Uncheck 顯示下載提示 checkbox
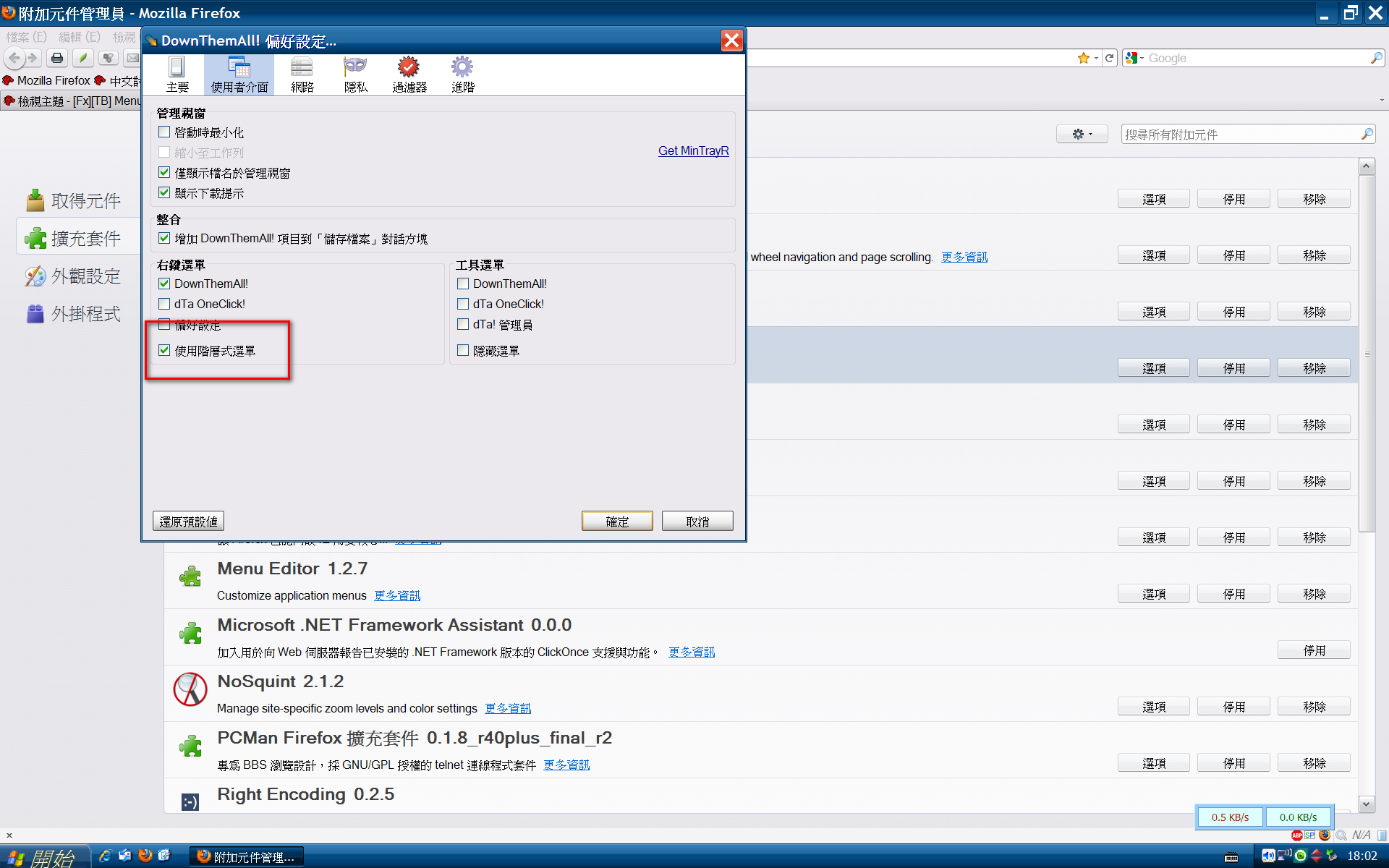 pyautogui.click(x=165, y=193)
